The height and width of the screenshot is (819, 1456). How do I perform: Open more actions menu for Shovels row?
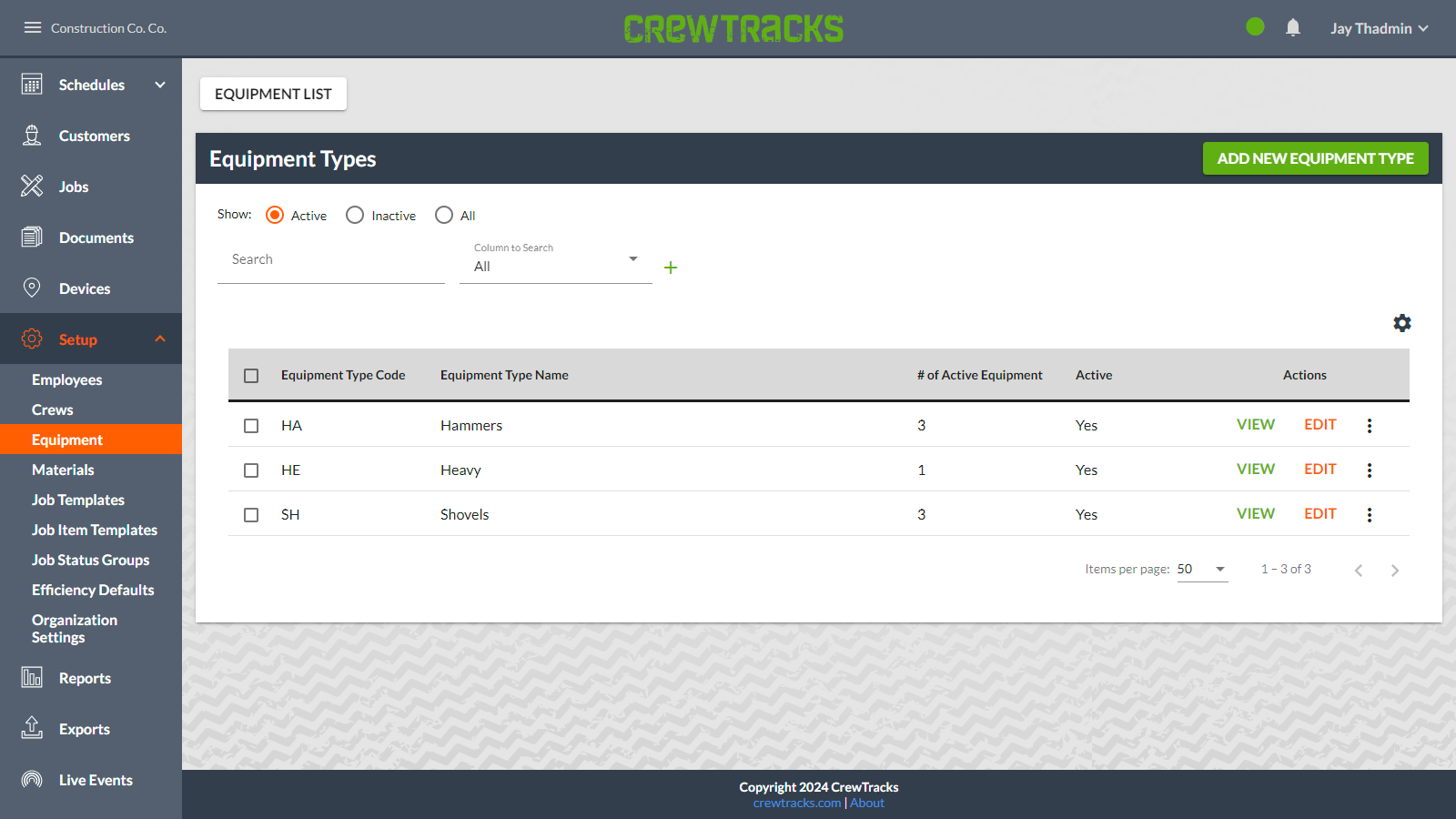tap(1370, 514)
